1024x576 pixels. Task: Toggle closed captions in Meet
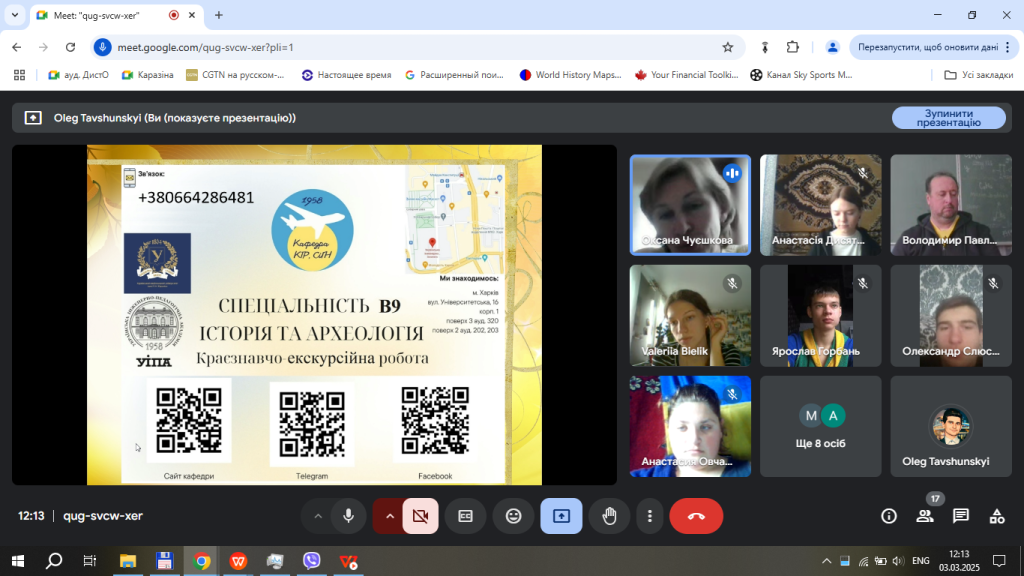(x=465, y=516)
